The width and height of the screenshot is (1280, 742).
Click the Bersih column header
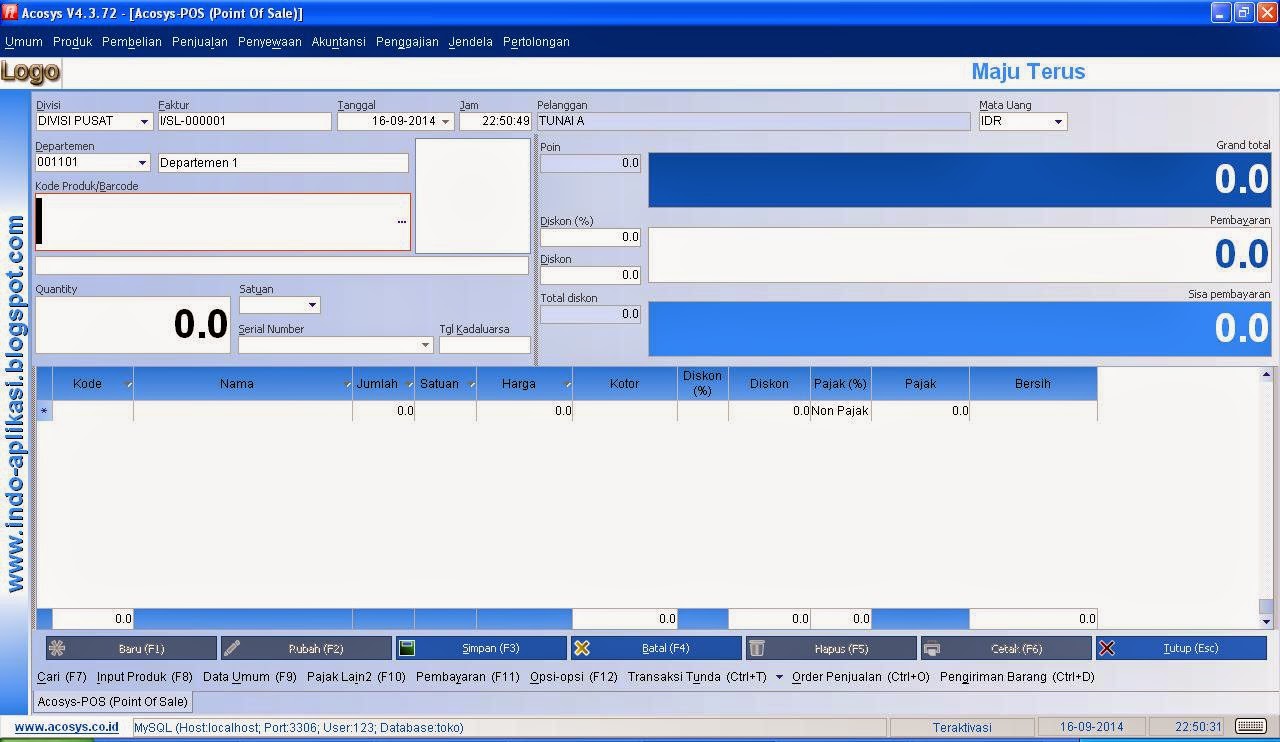pos(1033,384)
